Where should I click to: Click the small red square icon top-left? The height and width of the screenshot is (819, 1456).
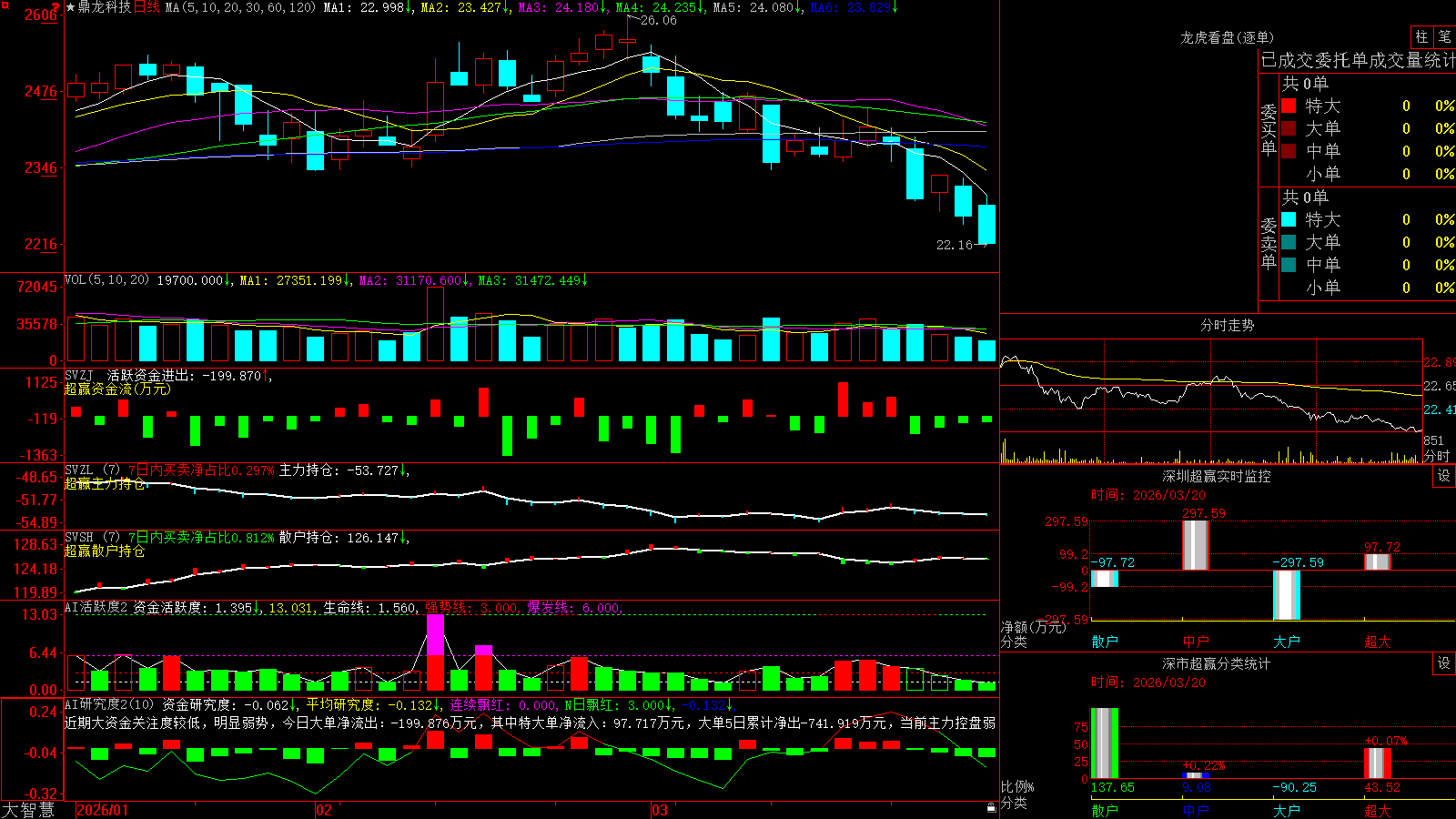pyautogui.click(x=5, y=5)
